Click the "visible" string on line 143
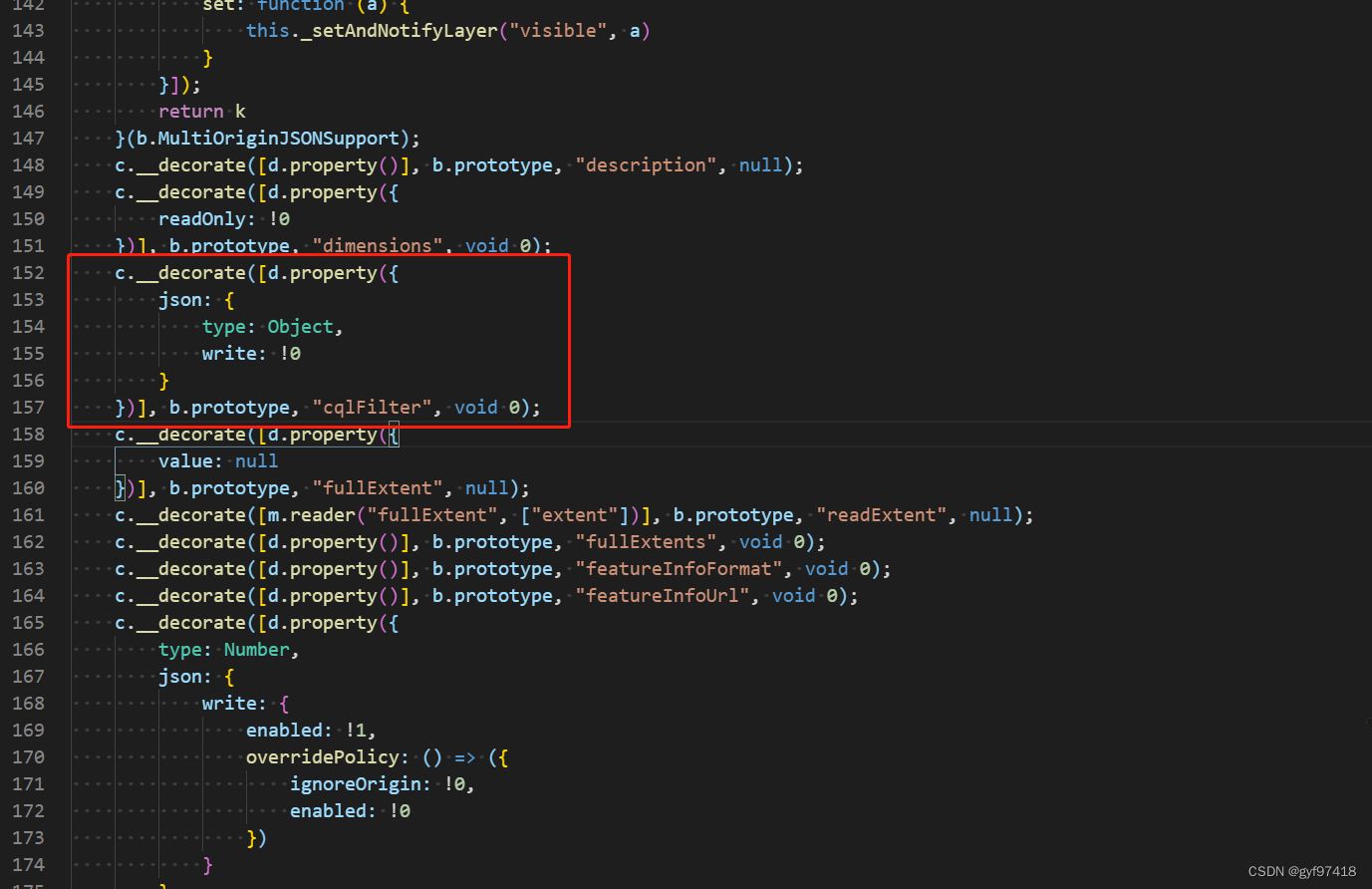 (x=558, y=31)
